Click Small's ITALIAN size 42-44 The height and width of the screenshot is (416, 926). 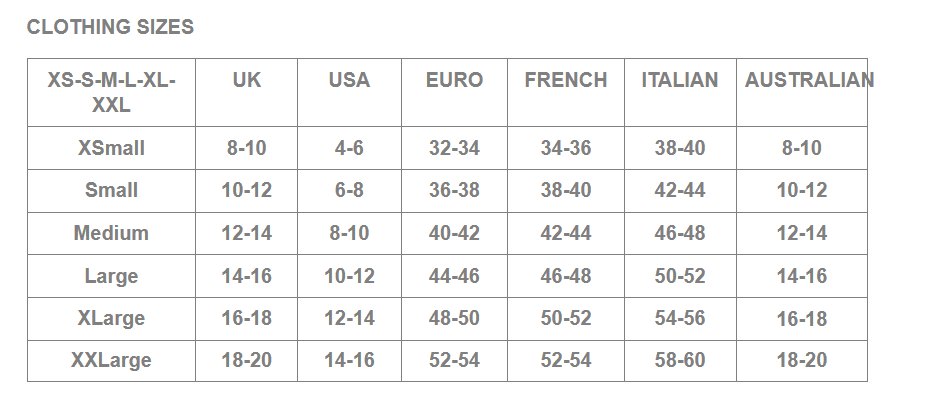click(x=680, y=190)
